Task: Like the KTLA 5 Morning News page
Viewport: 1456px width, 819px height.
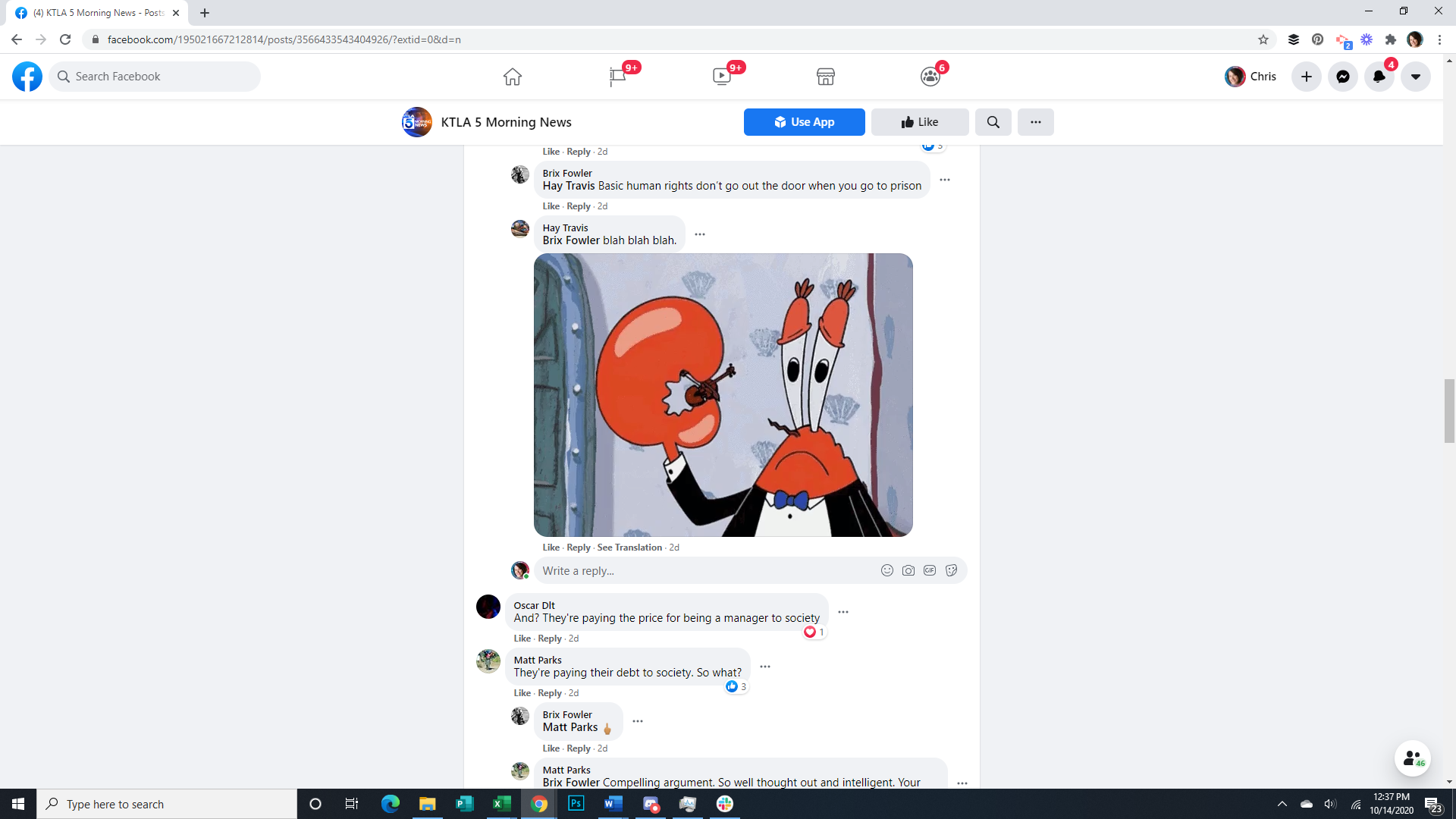Action: 919,122
